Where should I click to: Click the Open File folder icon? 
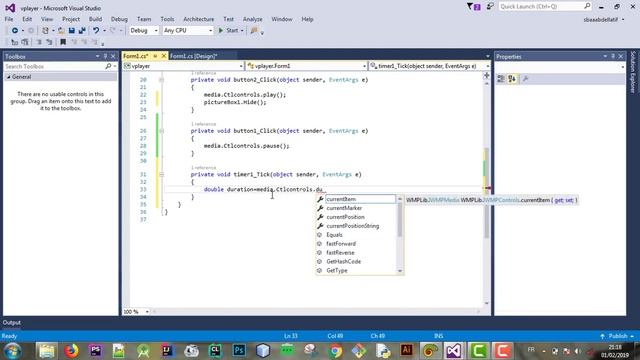(61, 31)
